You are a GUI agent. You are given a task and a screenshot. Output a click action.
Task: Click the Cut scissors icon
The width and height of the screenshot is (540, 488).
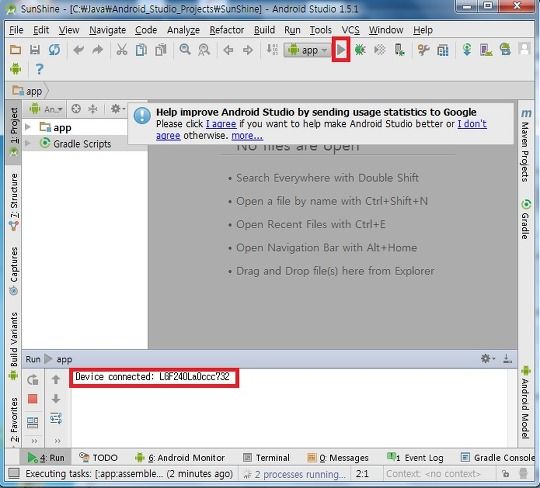click(122, 50)
